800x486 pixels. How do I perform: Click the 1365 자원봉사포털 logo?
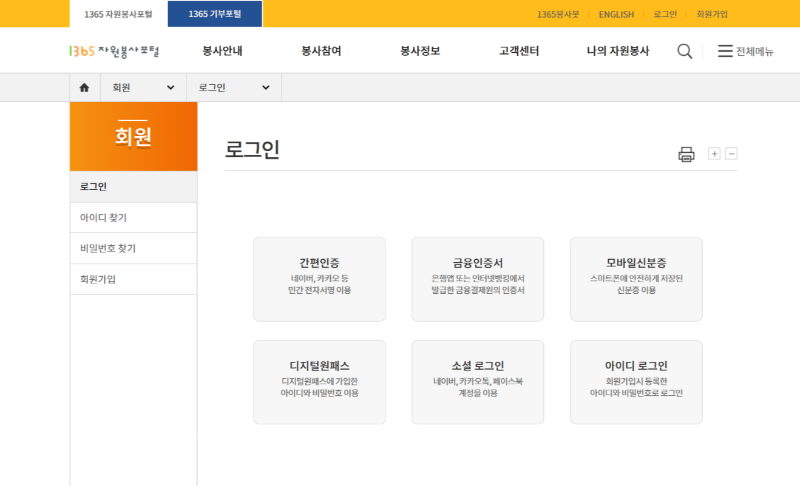point(114,51)
